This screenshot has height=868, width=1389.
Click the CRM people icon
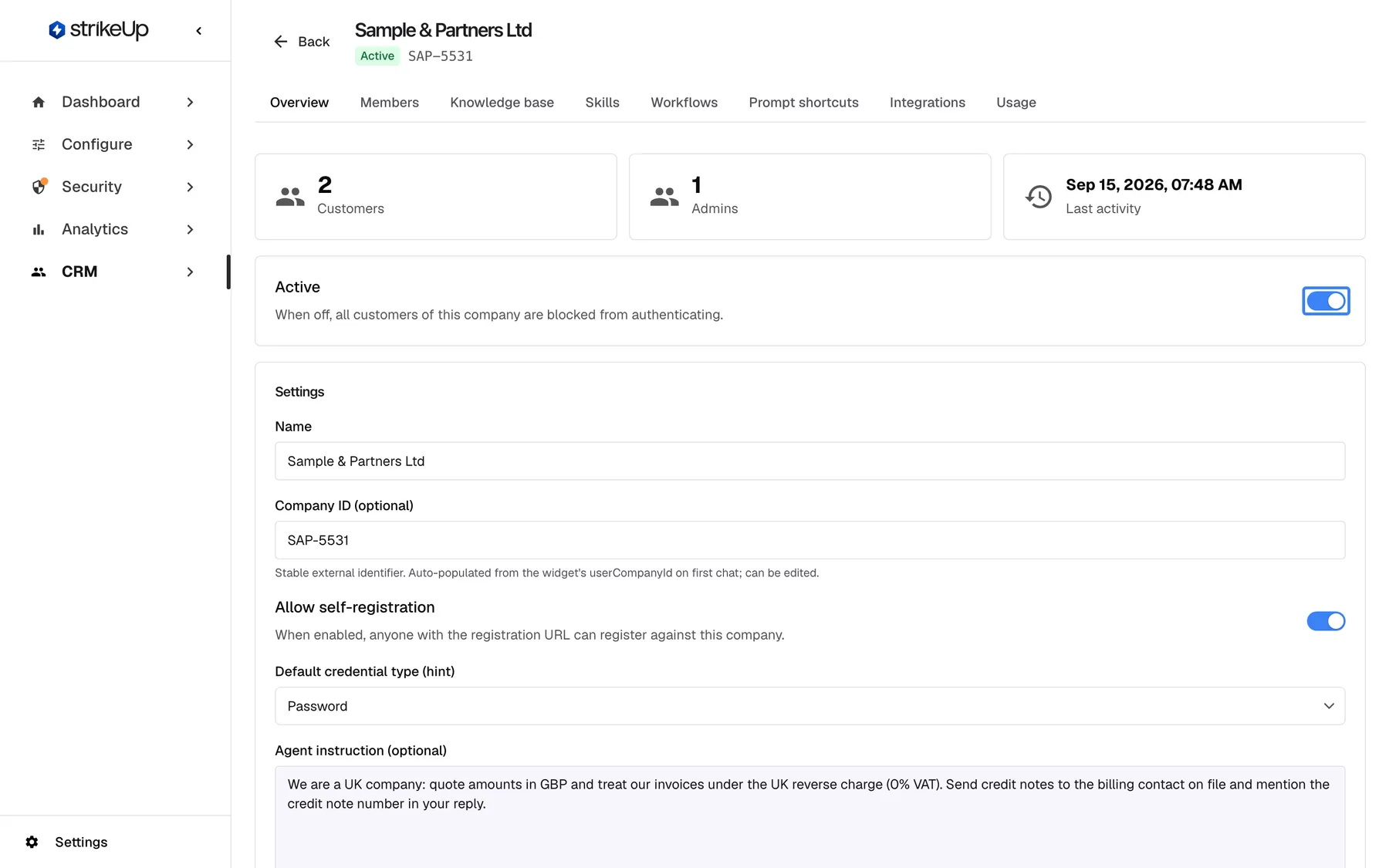(39, 272)
